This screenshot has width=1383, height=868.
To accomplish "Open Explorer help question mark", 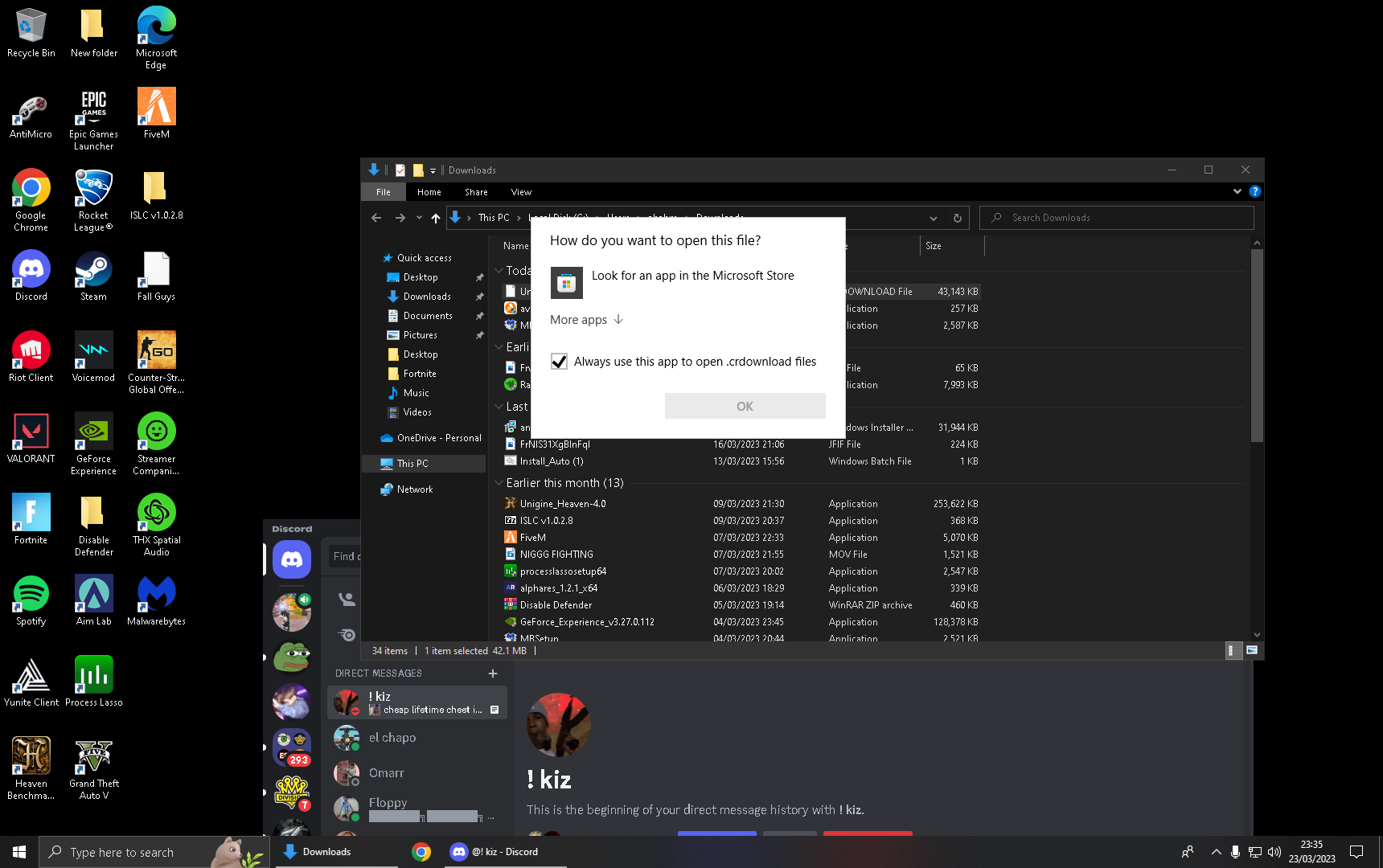I will tap(1254, 191).
